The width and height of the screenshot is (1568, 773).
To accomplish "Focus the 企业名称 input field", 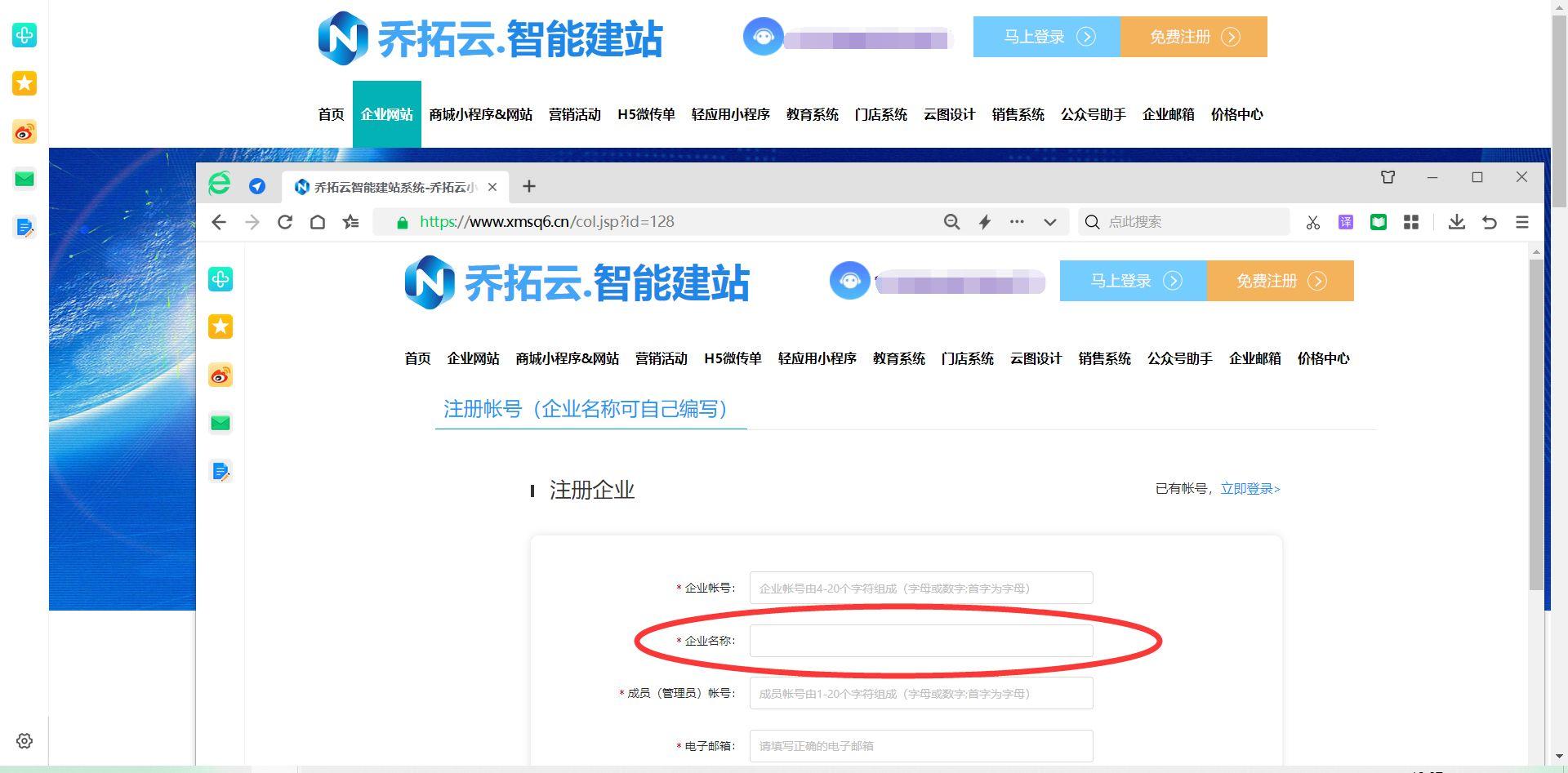I will (921, 641).
